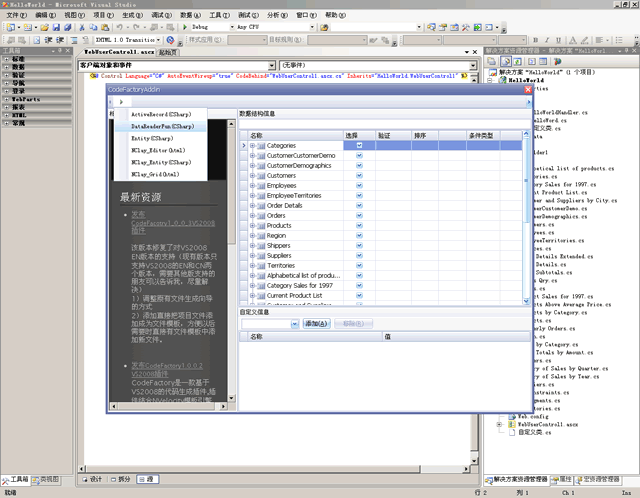640x498 pixels.
Task: Open the Any CPU platform dropdown
Action: click(x=312, y=27)
